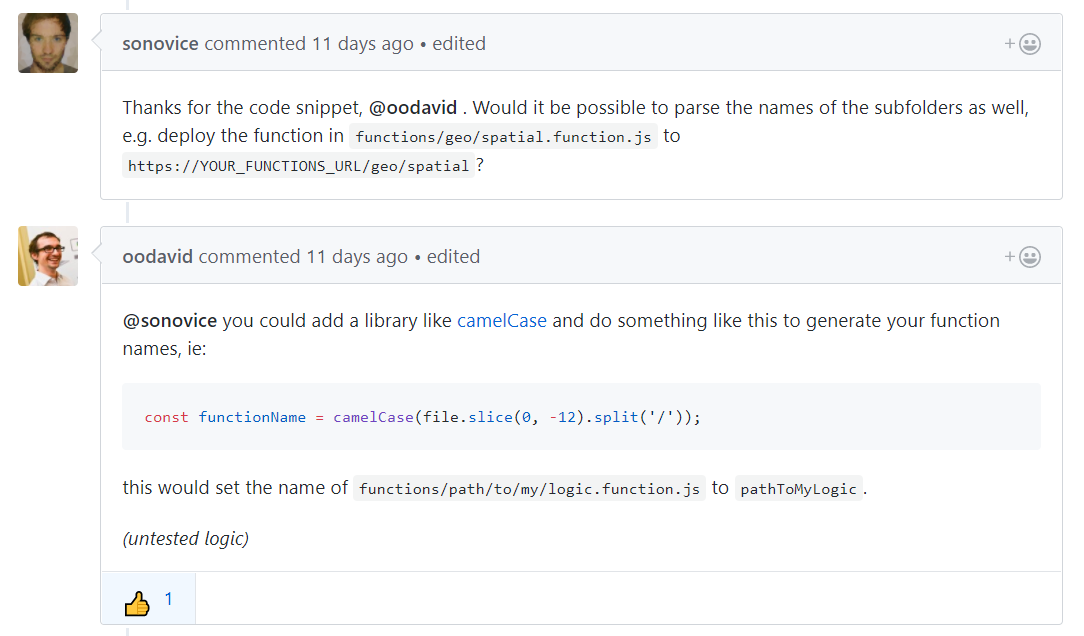Click the pathToMyLogic inline code text

pos(797,488)
